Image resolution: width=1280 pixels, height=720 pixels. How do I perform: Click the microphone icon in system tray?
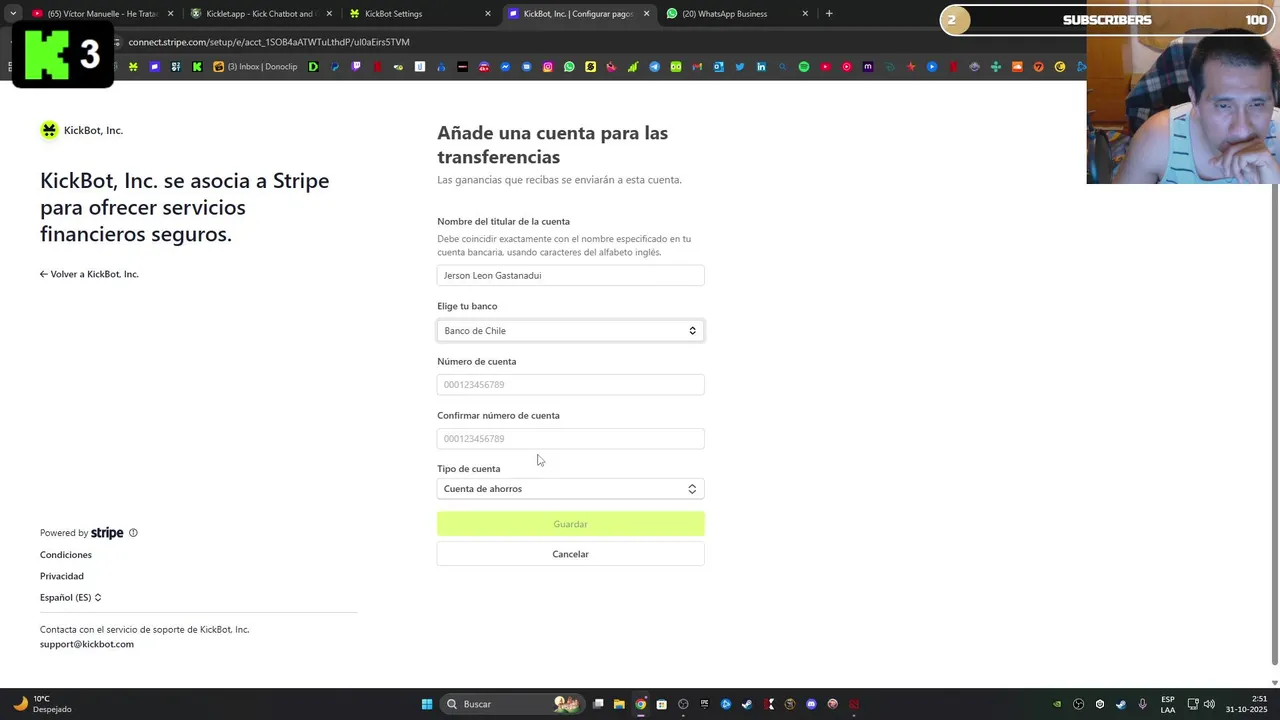point(1142,704)
